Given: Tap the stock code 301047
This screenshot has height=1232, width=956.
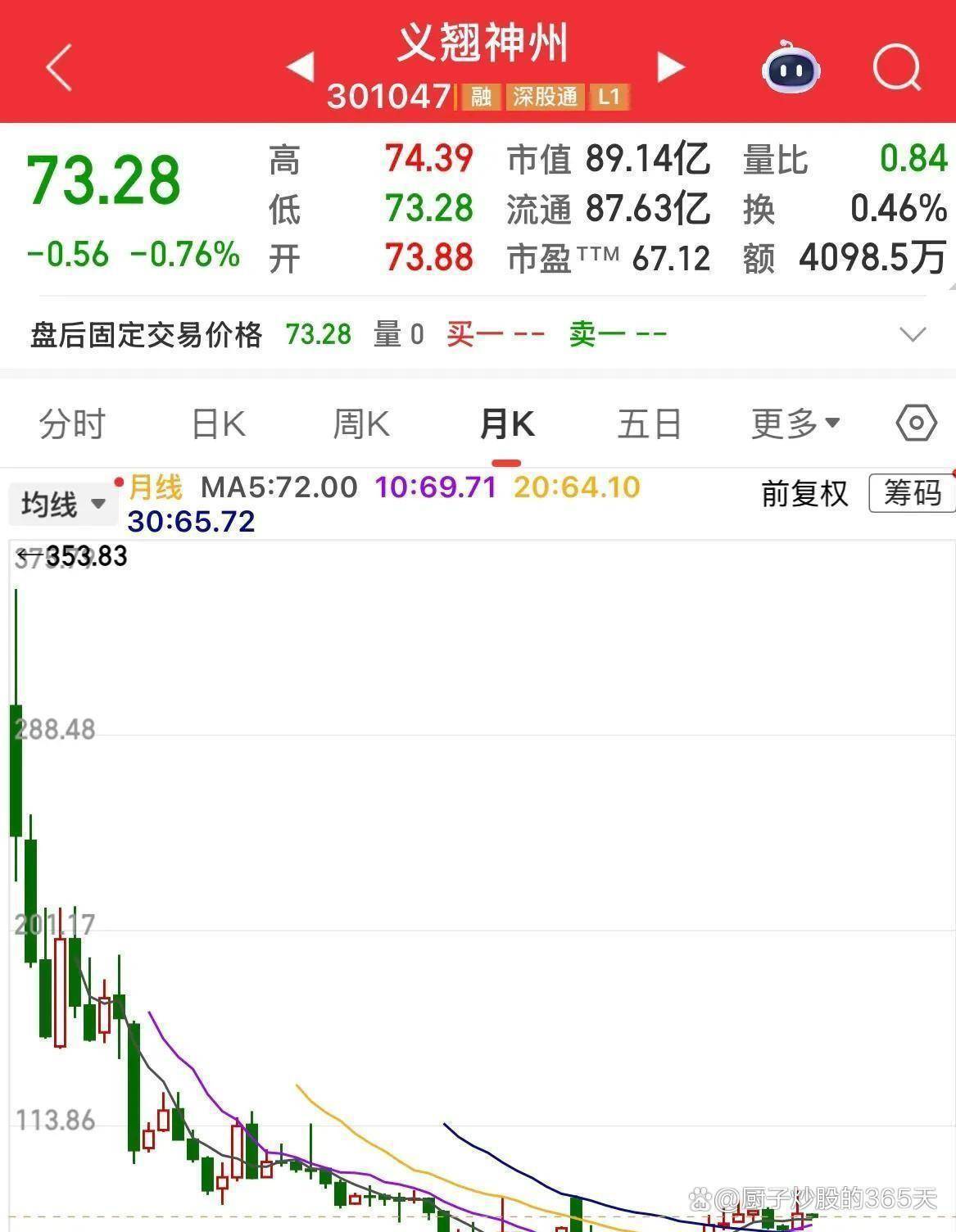Looking at the screenshot, I should [x=389, y=97].
